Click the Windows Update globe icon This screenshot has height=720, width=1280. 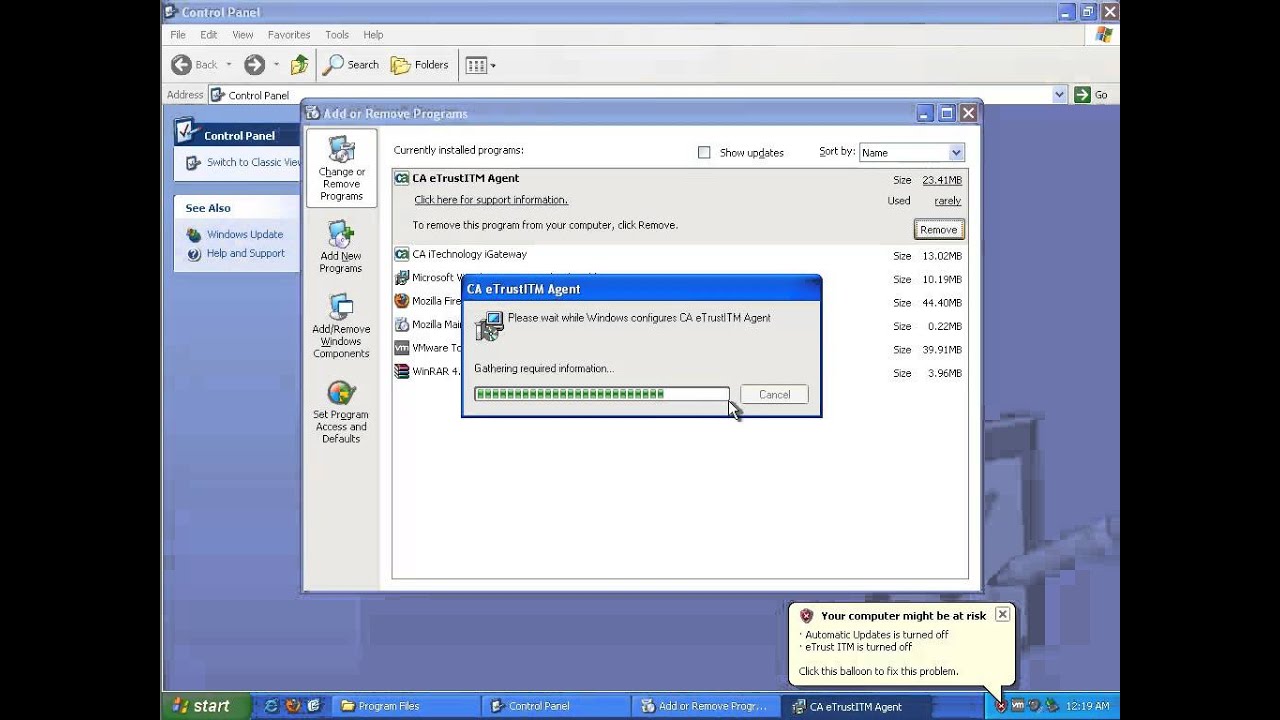[x=194, y=235]
